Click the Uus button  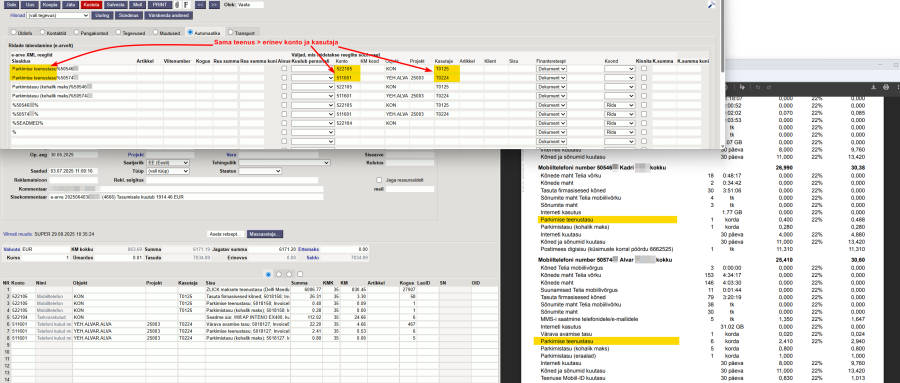31,5
